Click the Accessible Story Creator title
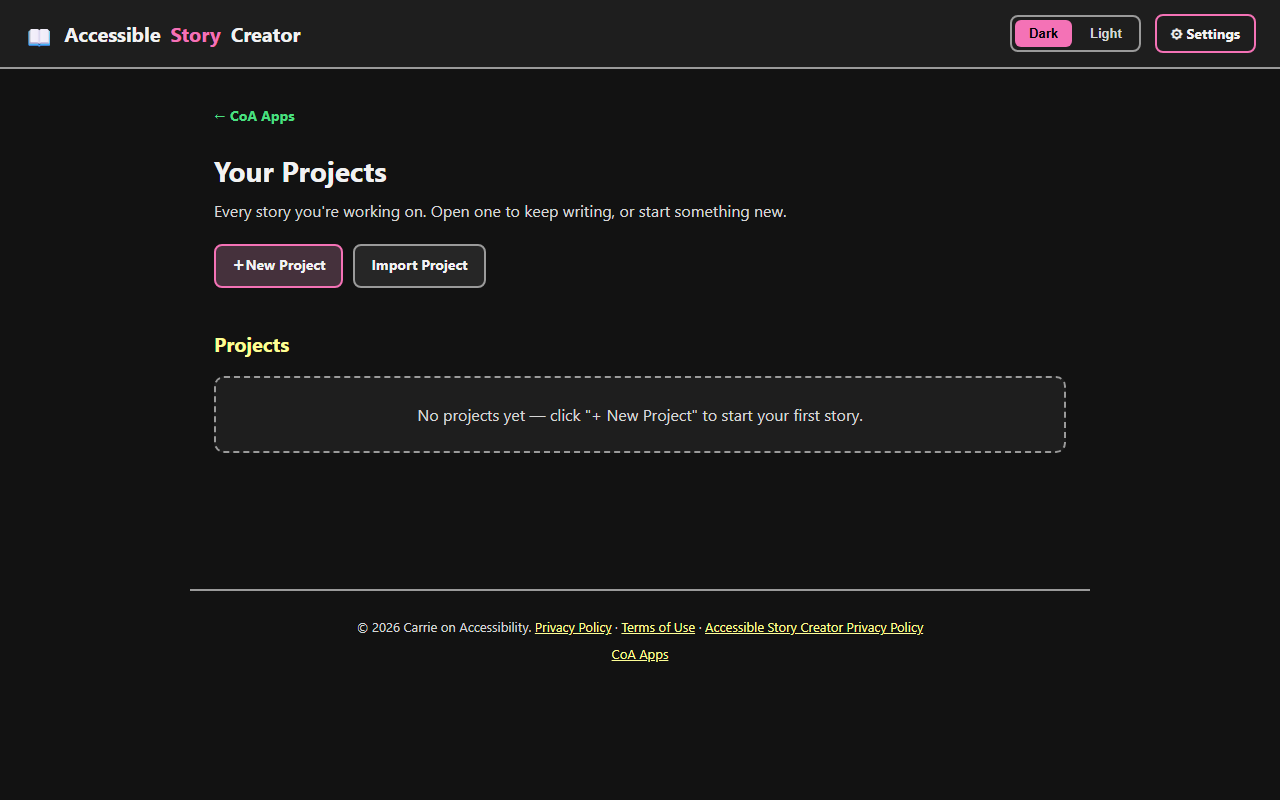This screenshot has width=1280, height=800. [182, 35]
